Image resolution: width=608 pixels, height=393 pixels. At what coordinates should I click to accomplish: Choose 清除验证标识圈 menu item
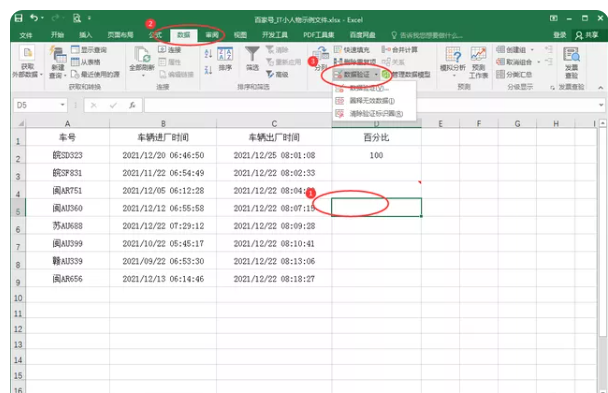point(374,114)
